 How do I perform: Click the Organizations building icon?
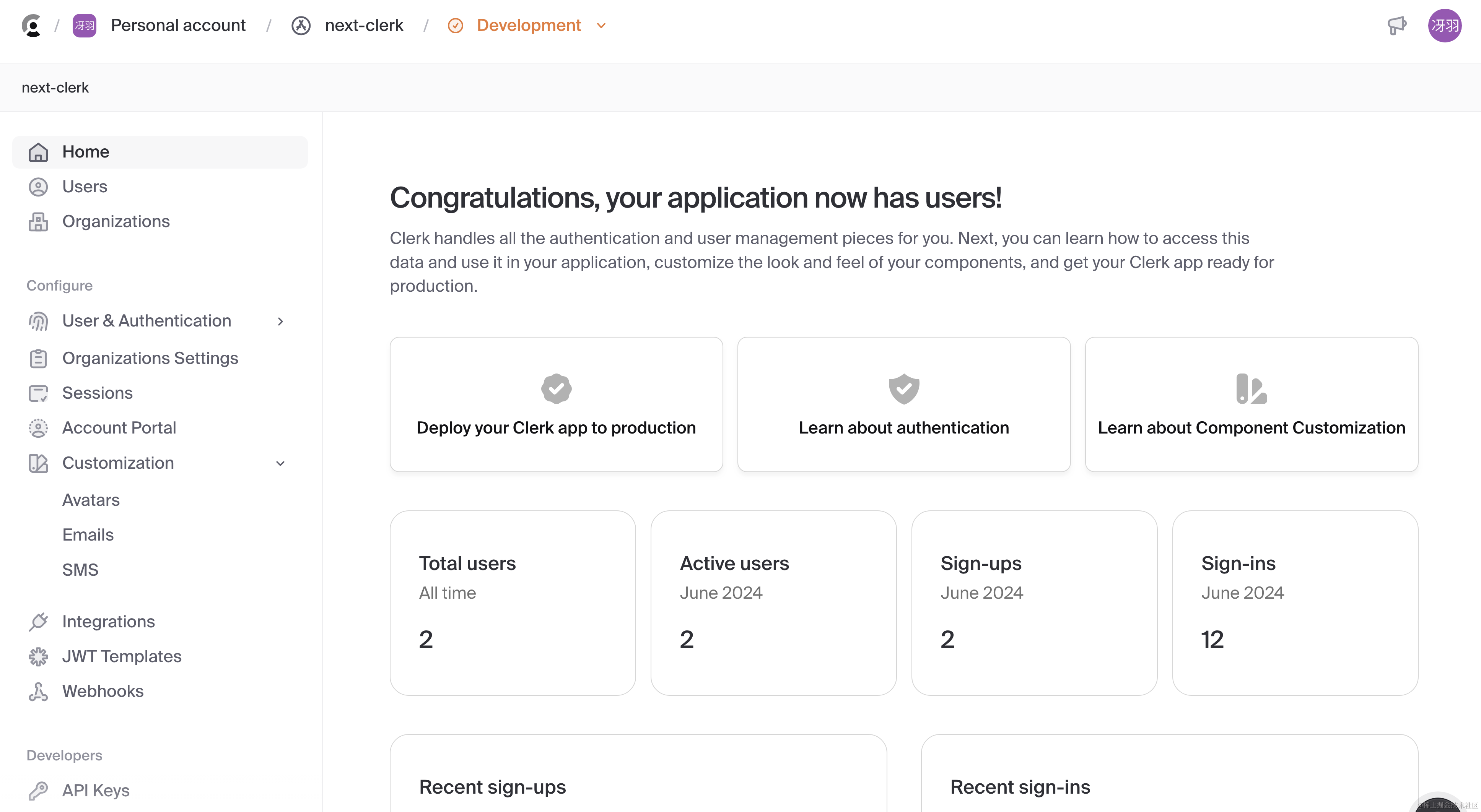38,221
